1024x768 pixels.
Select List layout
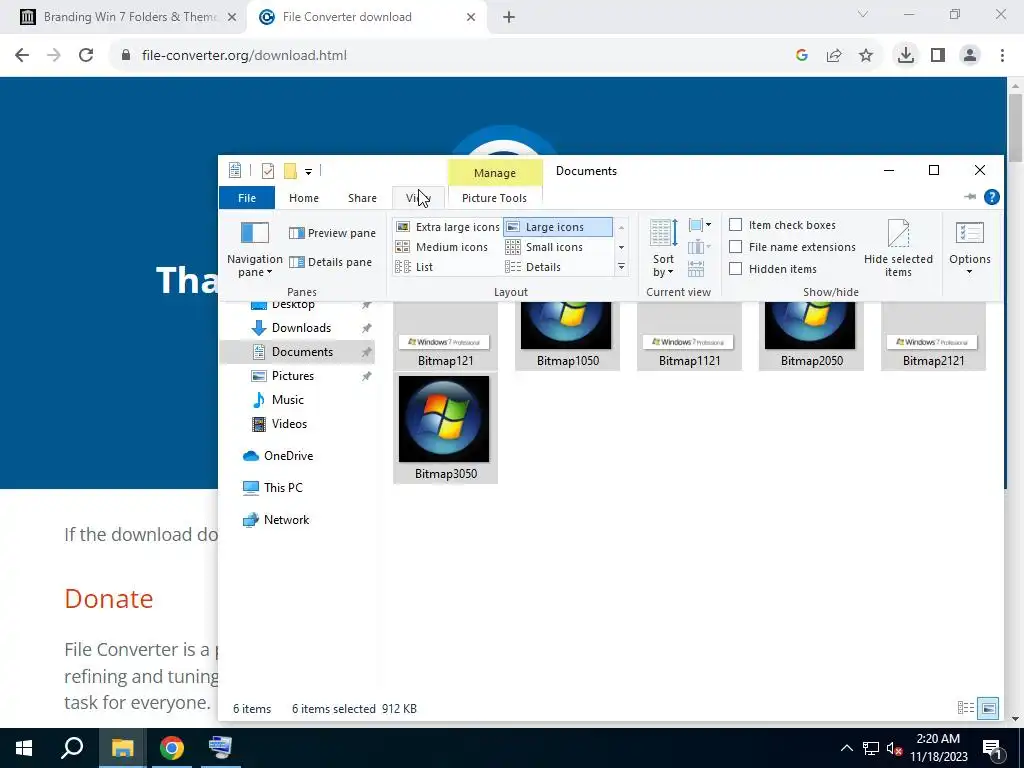tap(414, 266)
